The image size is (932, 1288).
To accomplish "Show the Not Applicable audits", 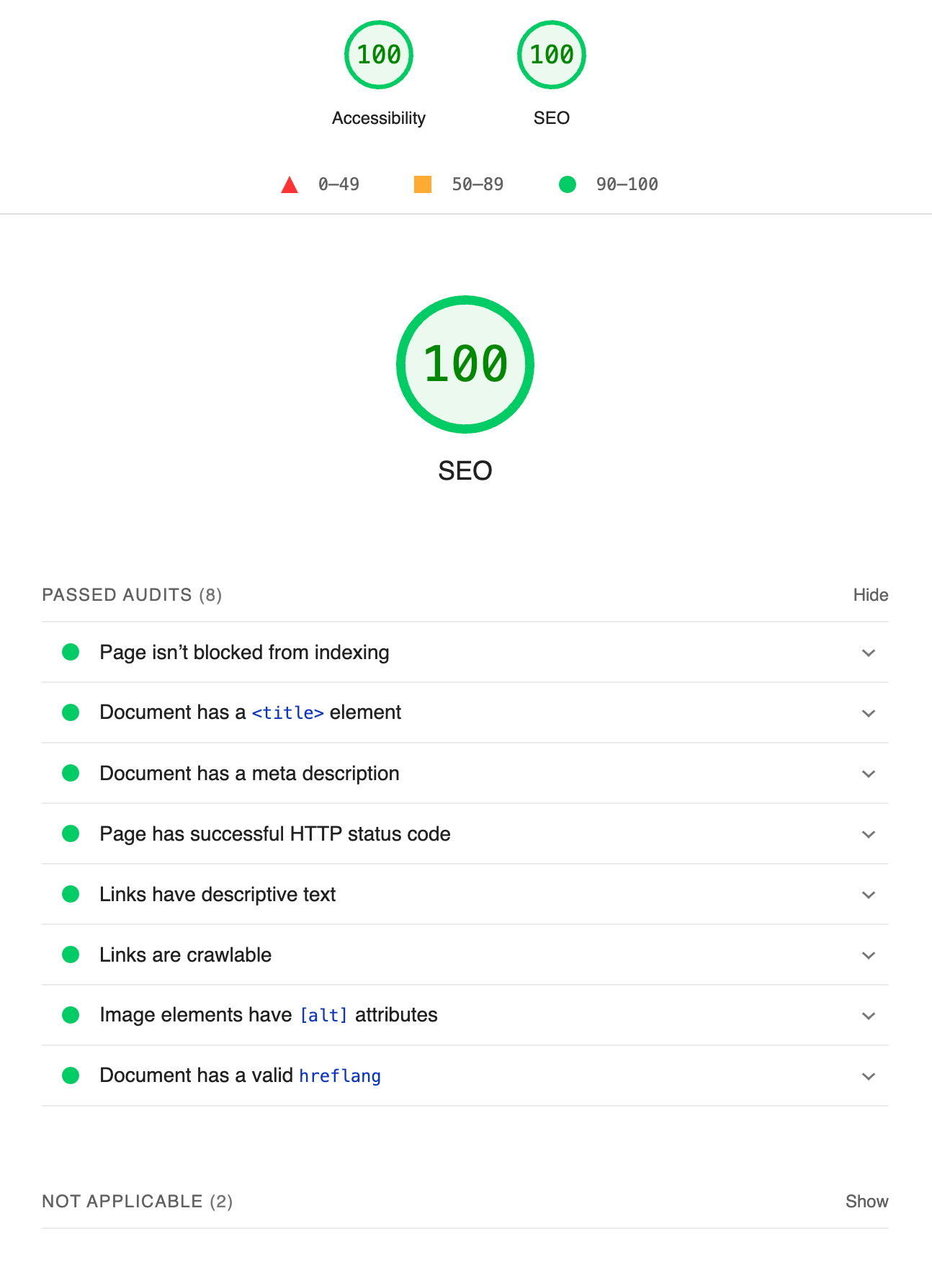I will point(866,1202).
